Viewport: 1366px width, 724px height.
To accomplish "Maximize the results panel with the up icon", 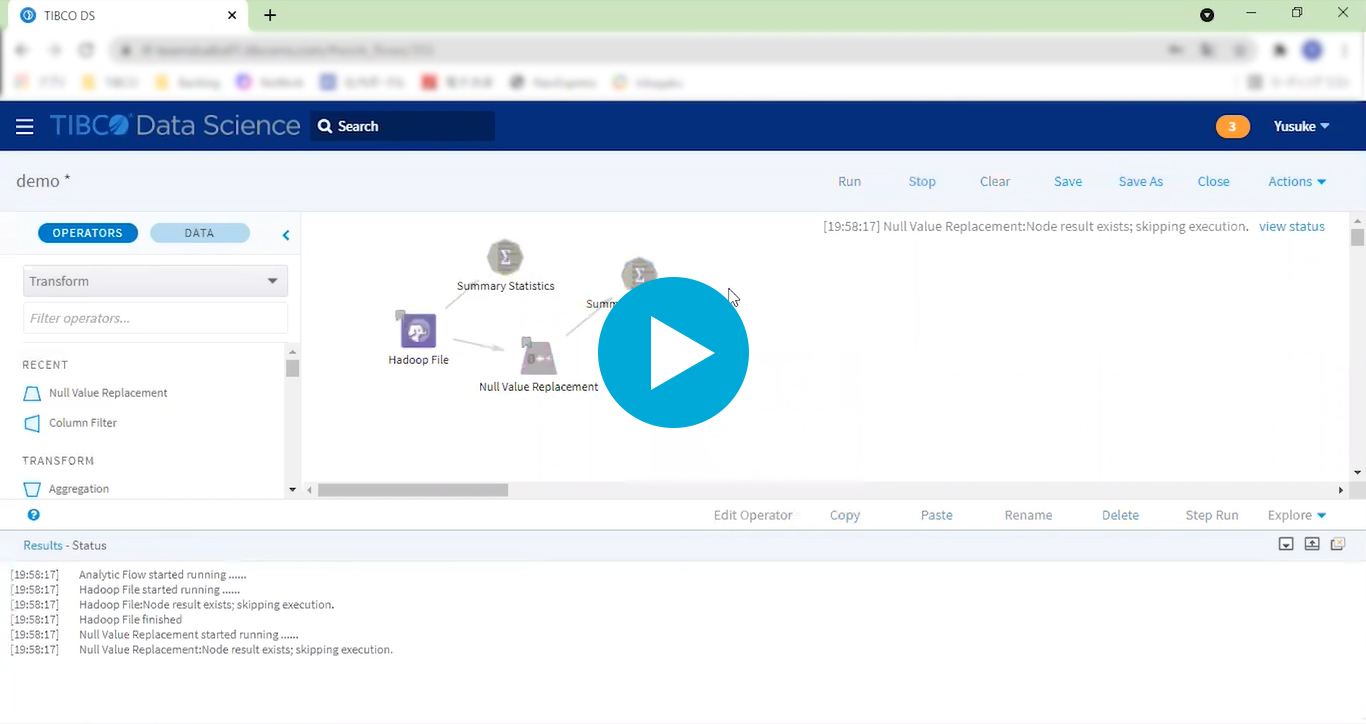I will pos(1312,544).
